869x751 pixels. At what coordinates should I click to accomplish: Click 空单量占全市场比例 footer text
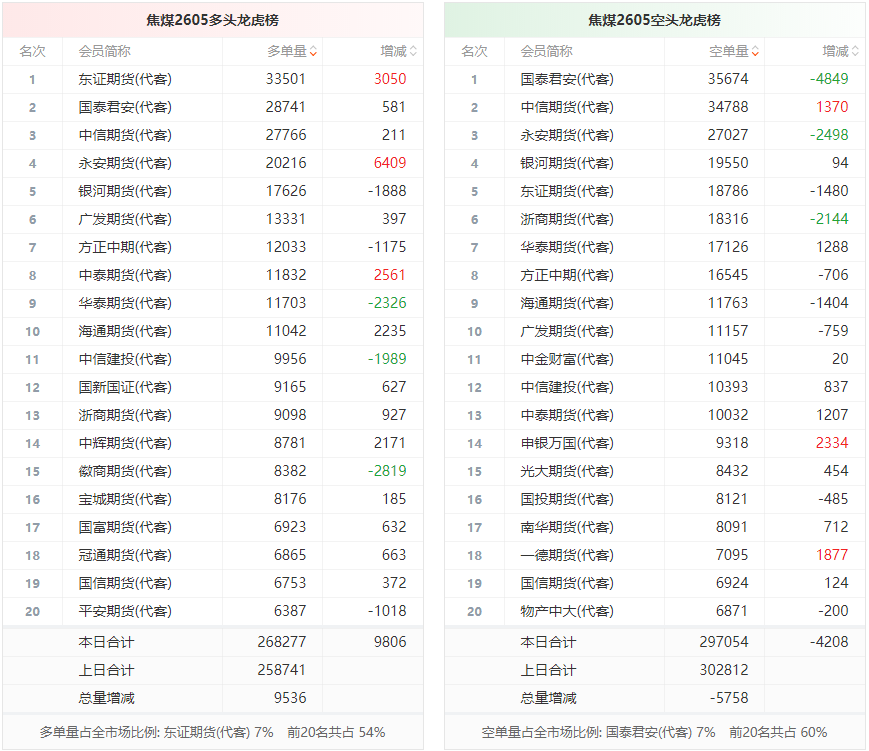click(655, 732)
